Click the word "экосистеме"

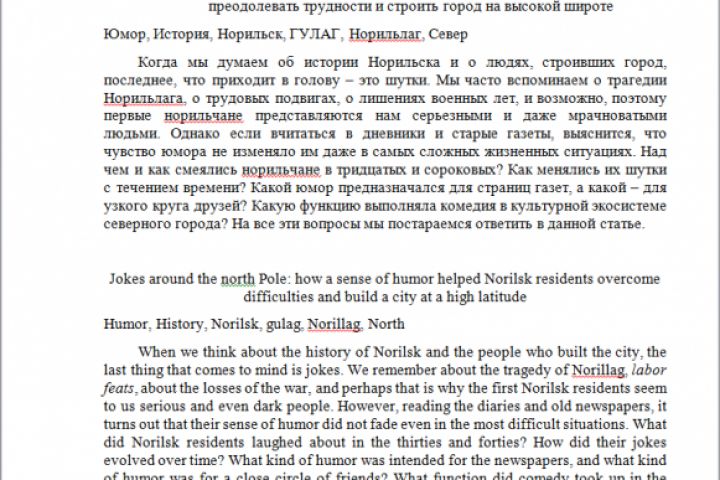click(629, 206)
